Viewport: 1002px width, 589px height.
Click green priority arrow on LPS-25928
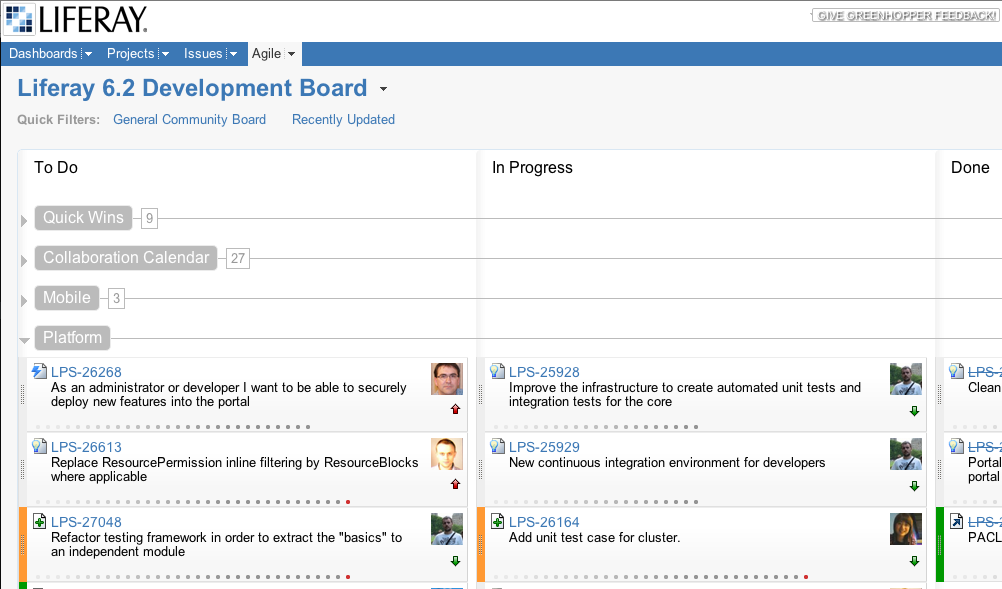(x=914, y=411)
